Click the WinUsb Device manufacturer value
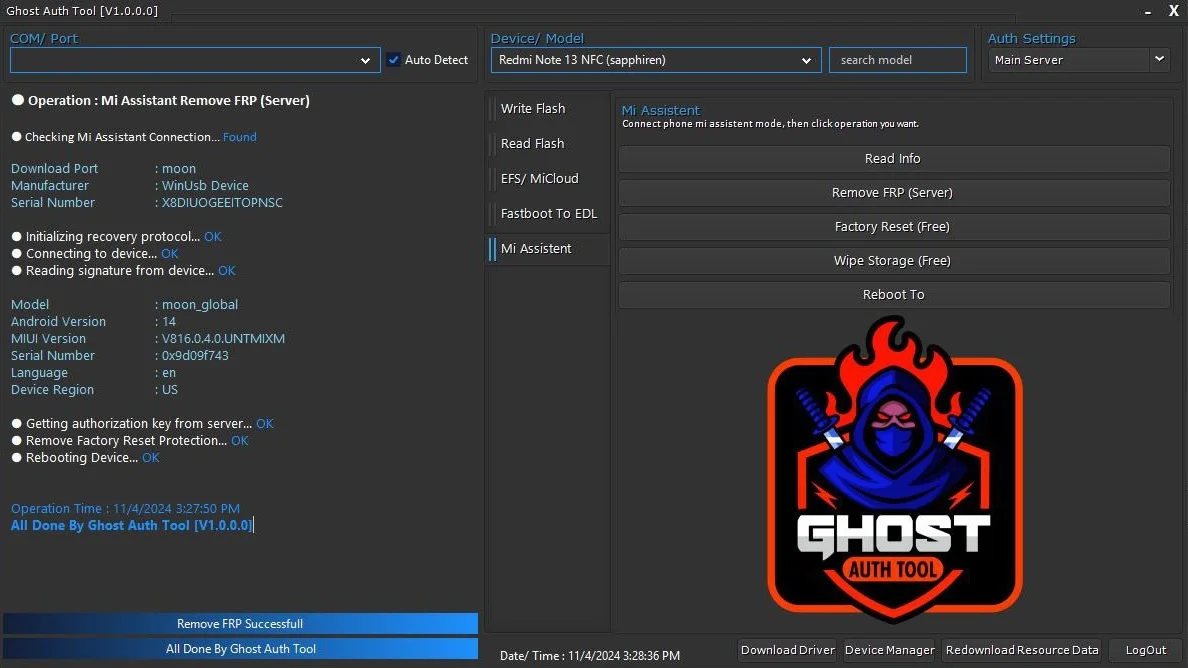Screen dimensions: 1188x668 click(205, 186)
